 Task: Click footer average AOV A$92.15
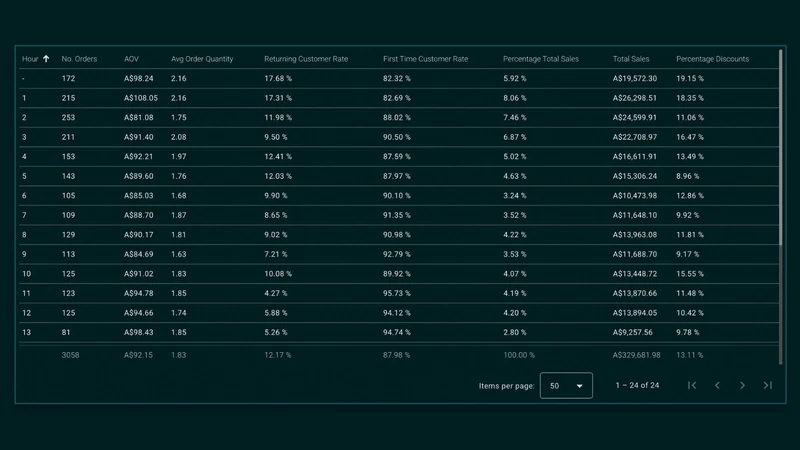click(x=138, y=355)
